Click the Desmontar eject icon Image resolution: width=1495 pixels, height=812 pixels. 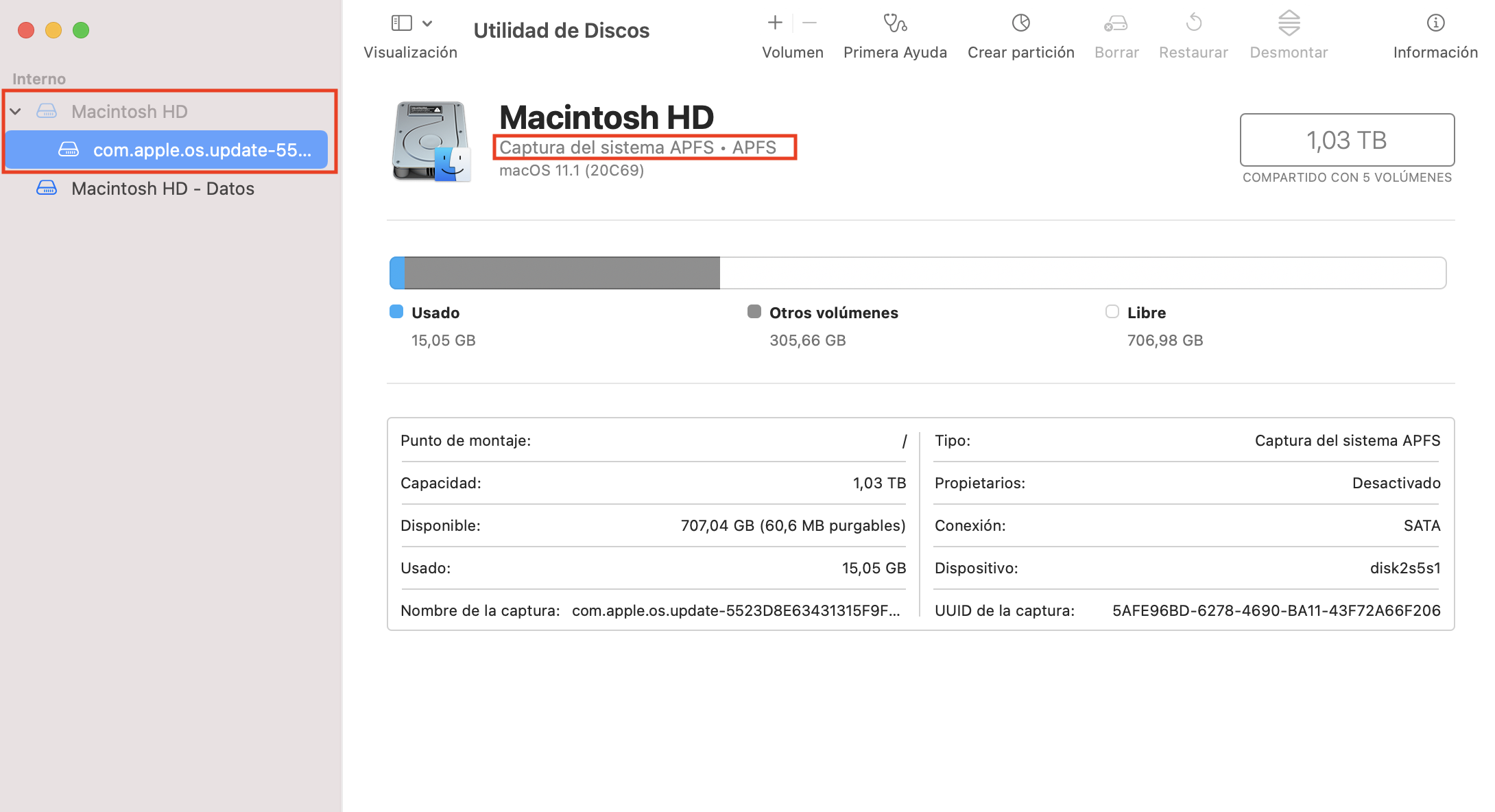pyautogui.click(x=1289, y=23)
